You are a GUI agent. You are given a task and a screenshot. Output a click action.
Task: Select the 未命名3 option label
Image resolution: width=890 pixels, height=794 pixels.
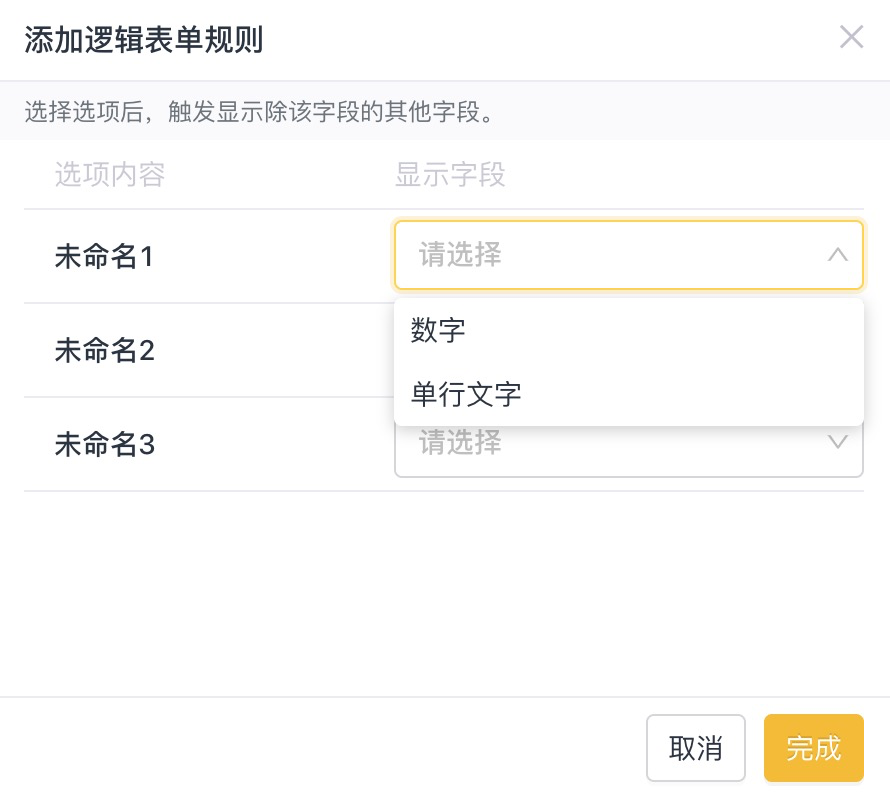click(x=104, y=445)
